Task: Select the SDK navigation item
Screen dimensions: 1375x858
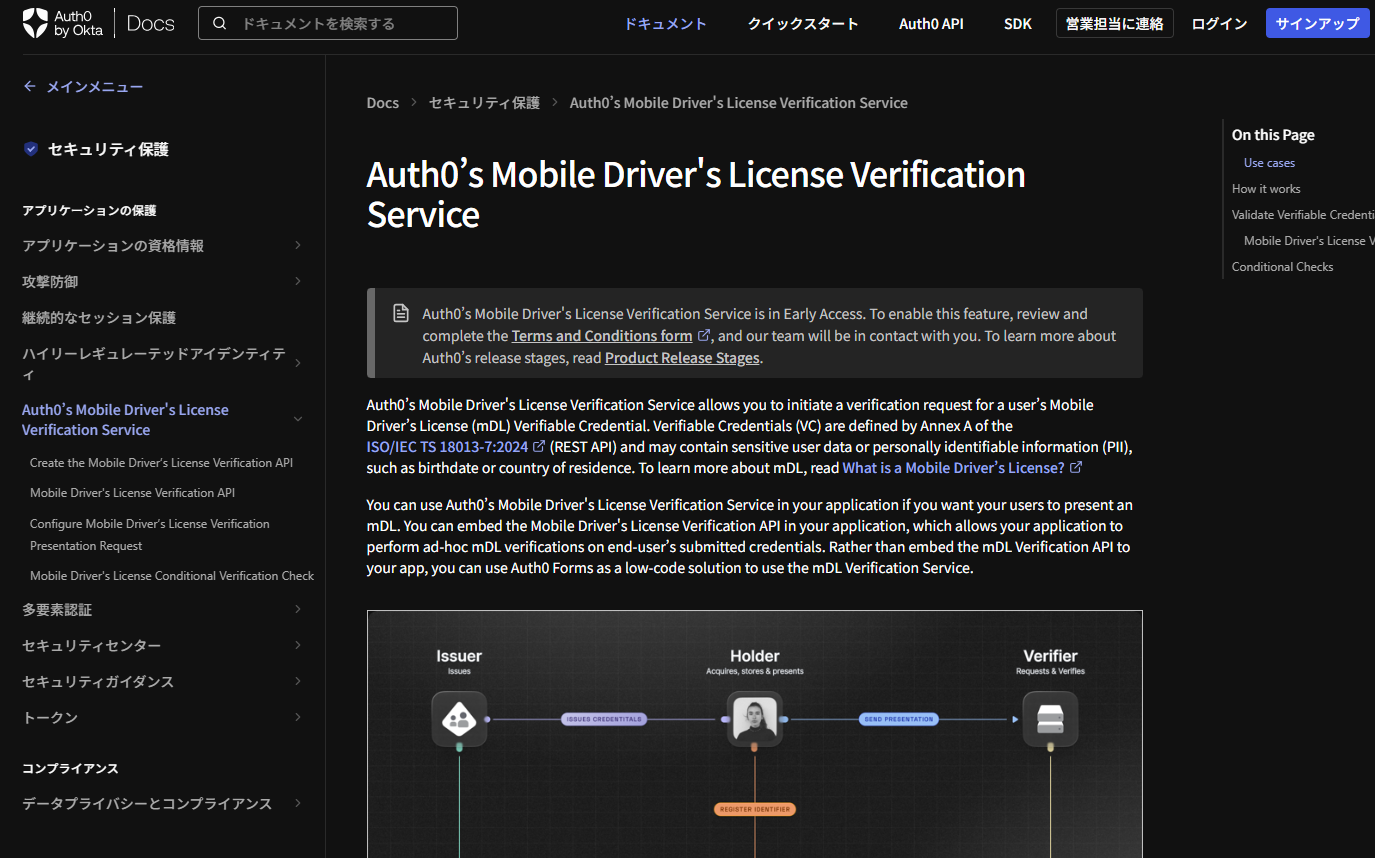Action: pyautogui.click(x=1017, y=23)
